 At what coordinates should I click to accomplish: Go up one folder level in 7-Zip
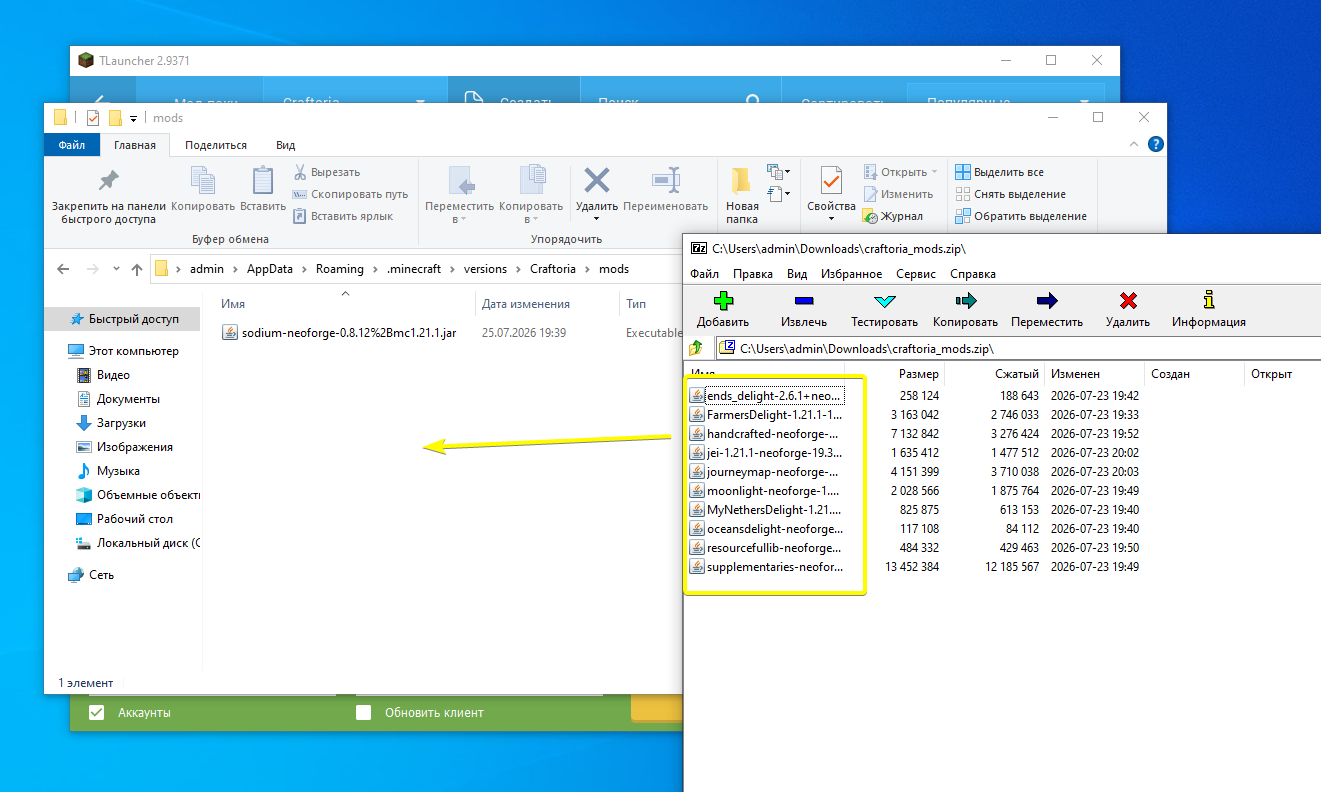(x=698, y=348)
